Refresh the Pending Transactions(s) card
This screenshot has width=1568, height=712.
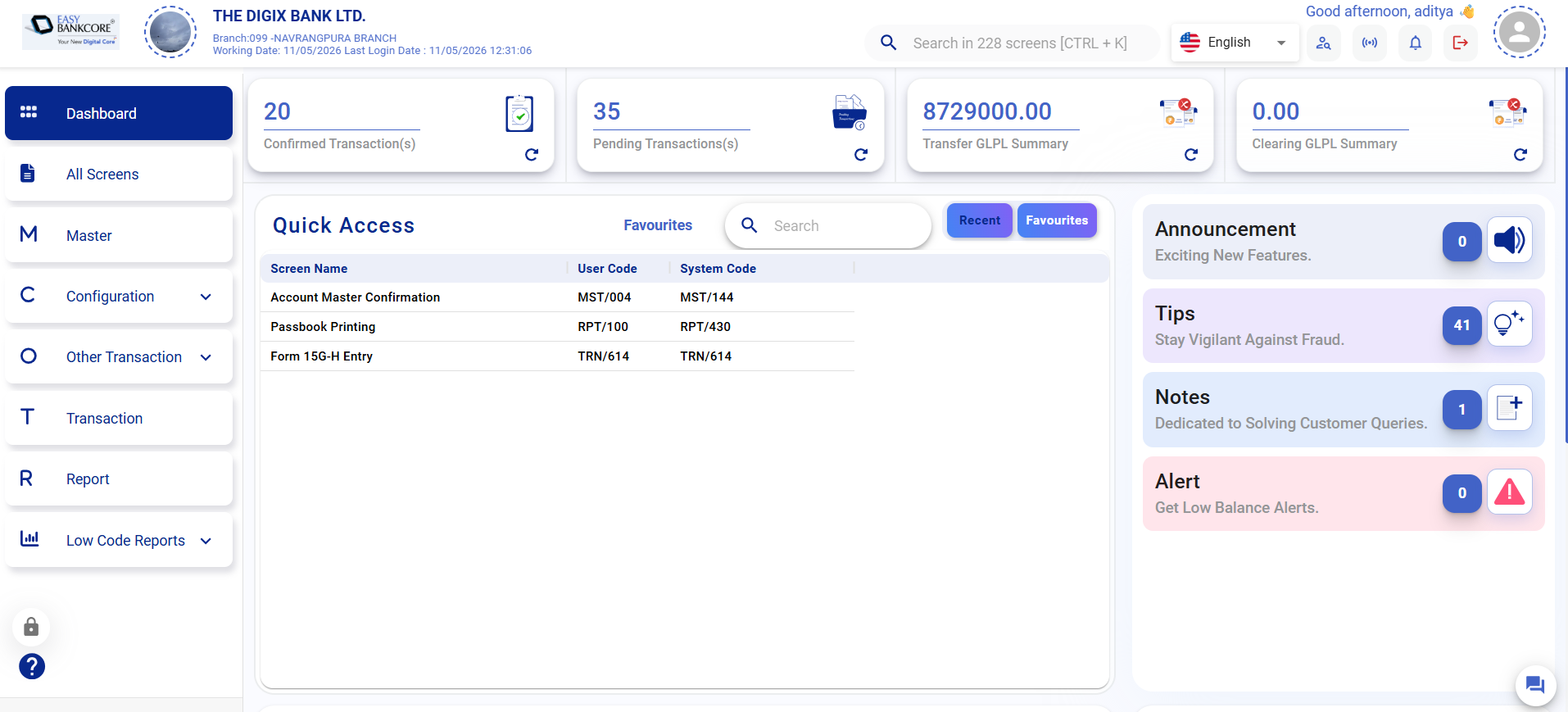point(861,154)
